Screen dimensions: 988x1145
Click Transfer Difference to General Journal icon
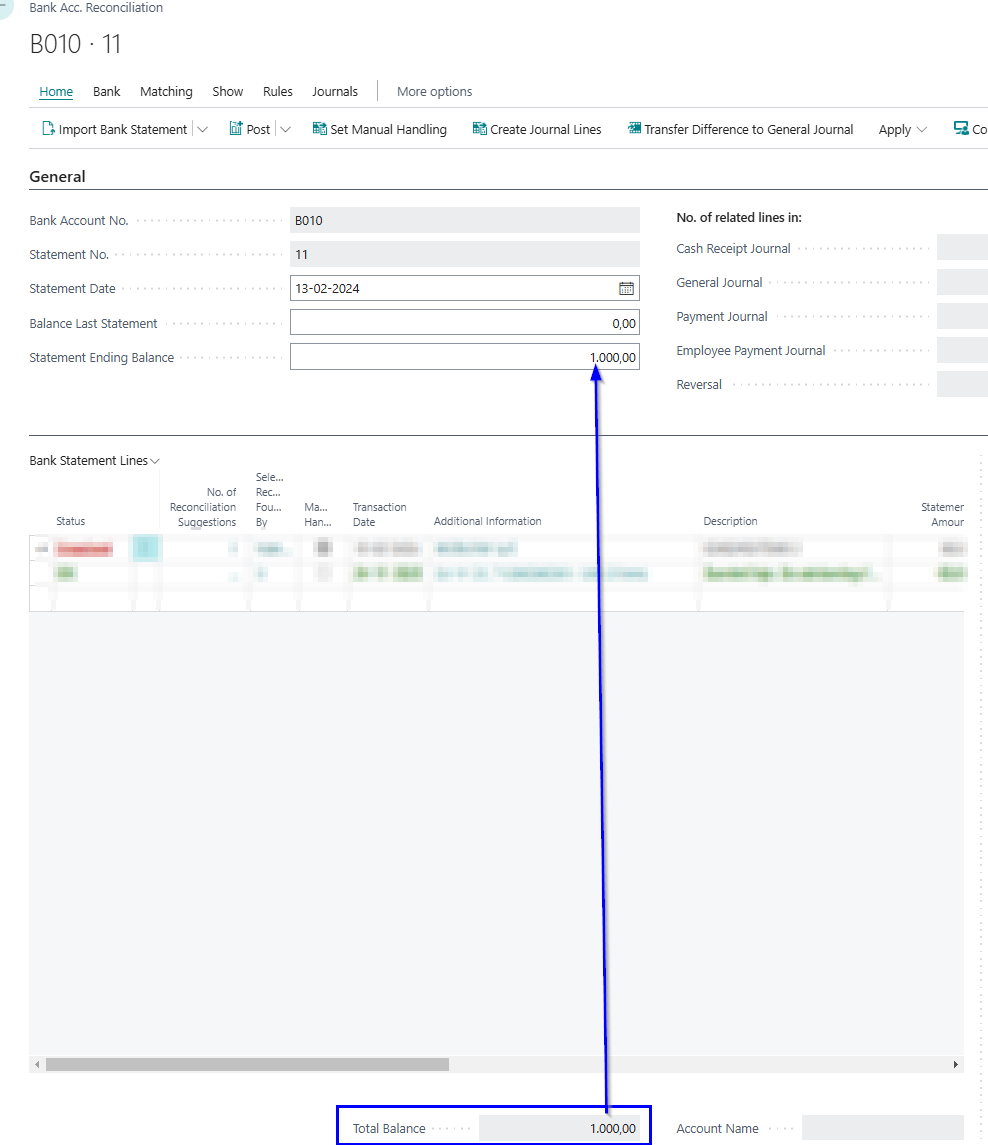tap(634, 129)
